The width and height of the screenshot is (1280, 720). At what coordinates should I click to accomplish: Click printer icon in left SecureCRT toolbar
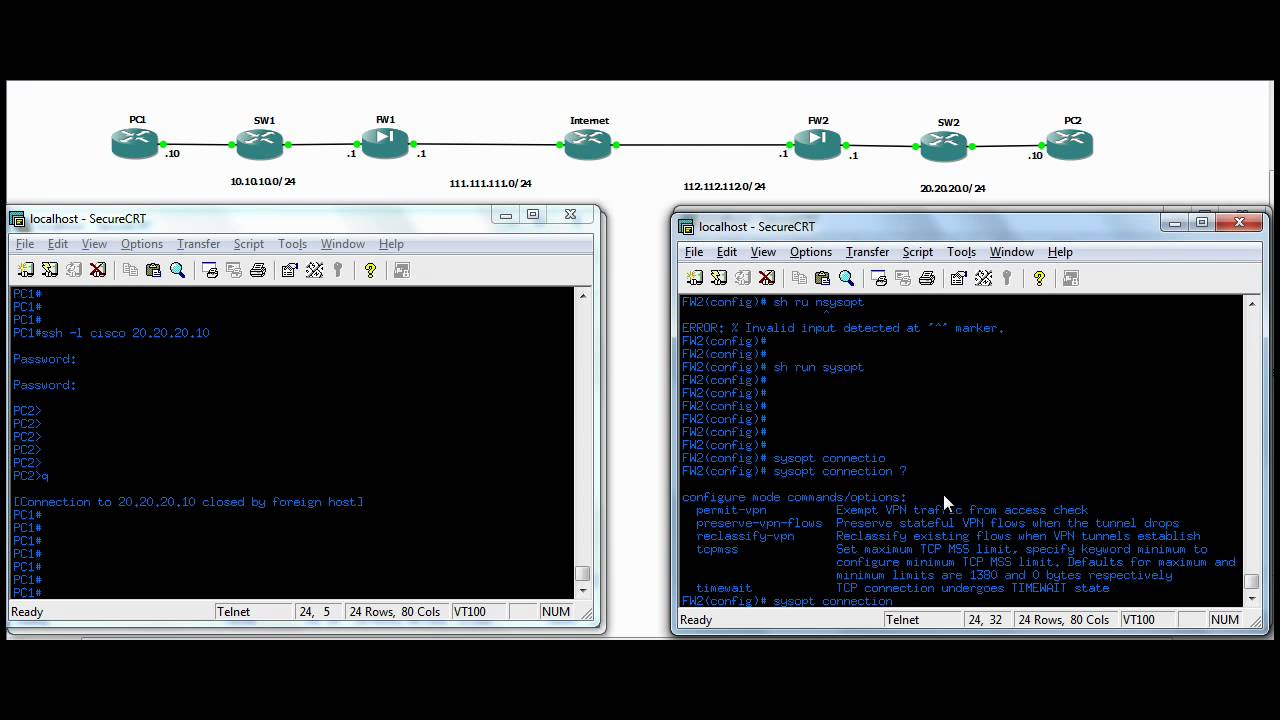258,270
